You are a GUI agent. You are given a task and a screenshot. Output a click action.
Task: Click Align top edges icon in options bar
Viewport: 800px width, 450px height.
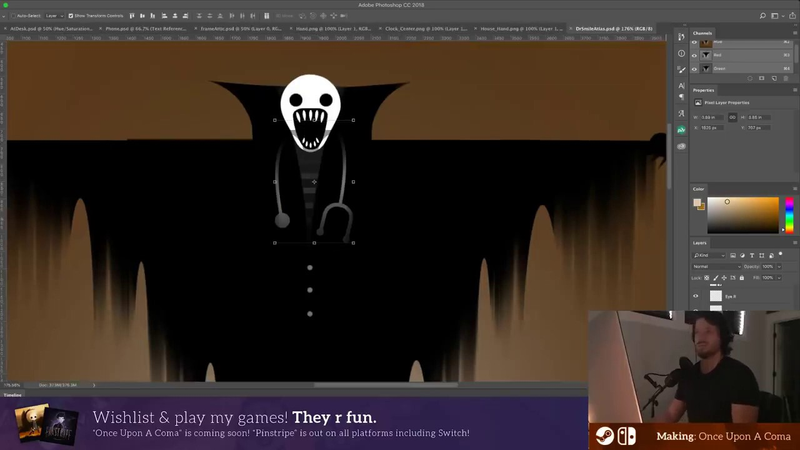tap(132, 16)
